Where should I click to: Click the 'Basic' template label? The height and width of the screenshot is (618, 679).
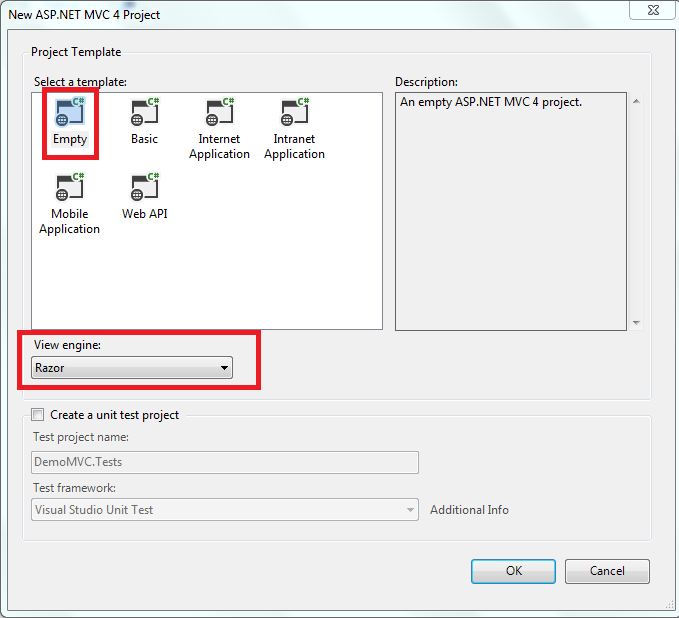tap(144, 139)
